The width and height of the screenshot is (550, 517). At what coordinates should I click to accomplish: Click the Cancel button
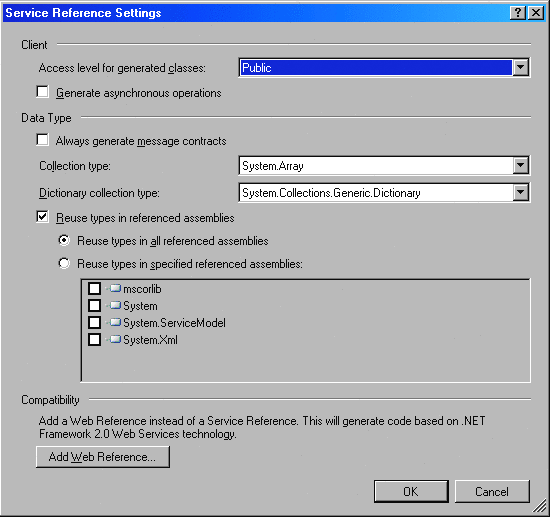pyautogui.click(x=492, y=491)
